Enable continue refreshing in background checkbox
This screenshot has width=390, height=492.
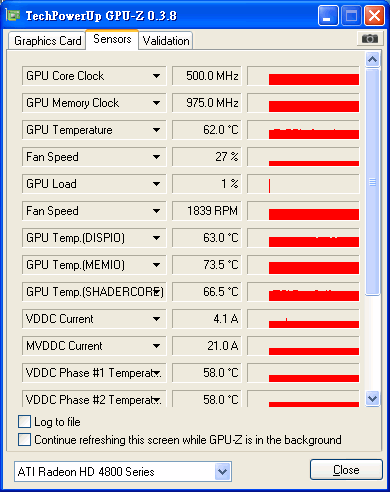pyautogui.click(x=25, y=440)
